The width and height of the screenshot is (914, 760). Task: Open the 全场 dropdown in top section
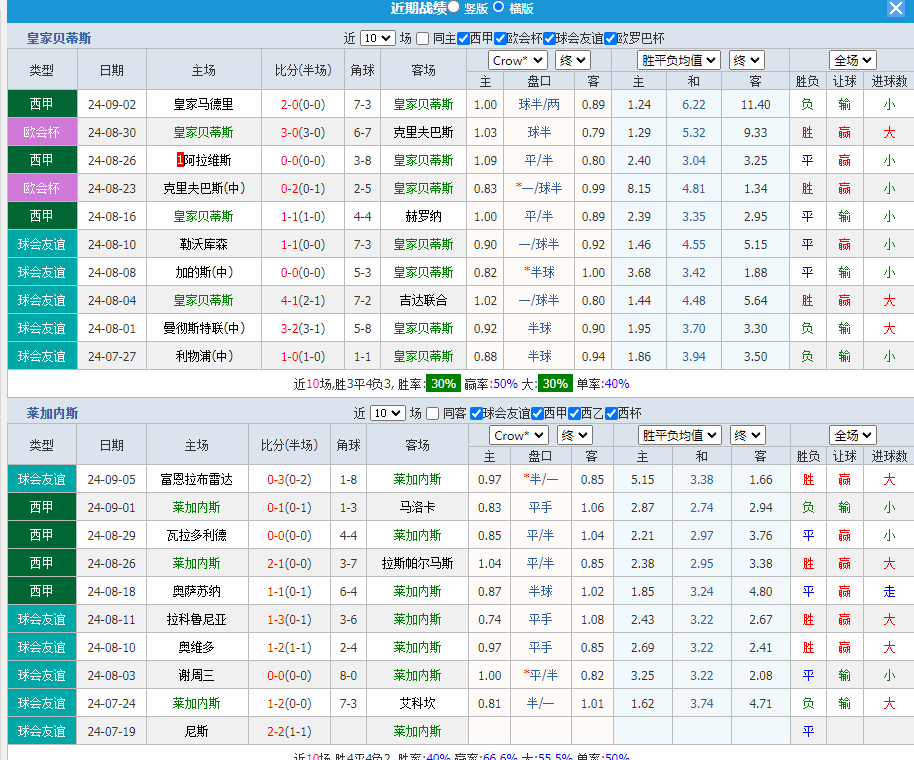point(852,60)
